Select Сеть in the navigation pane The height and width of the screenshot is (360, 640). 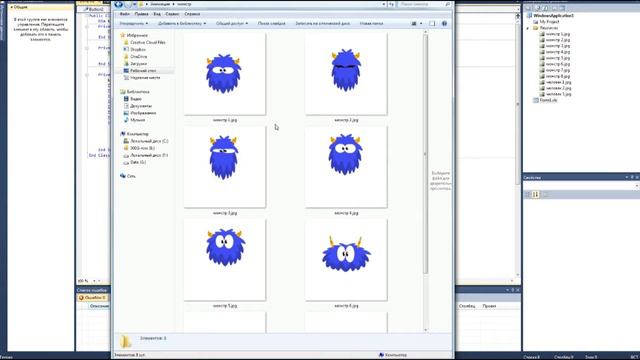(128, 176)
